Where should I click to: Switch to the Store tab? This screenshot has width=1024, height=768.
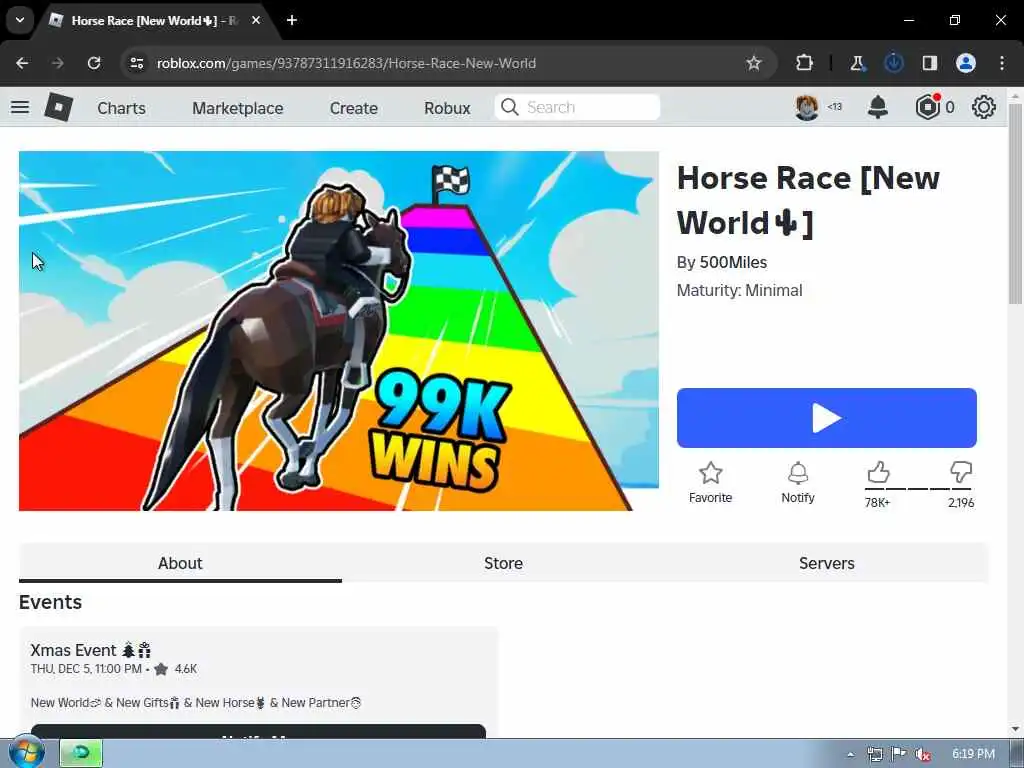pos(504,563)
